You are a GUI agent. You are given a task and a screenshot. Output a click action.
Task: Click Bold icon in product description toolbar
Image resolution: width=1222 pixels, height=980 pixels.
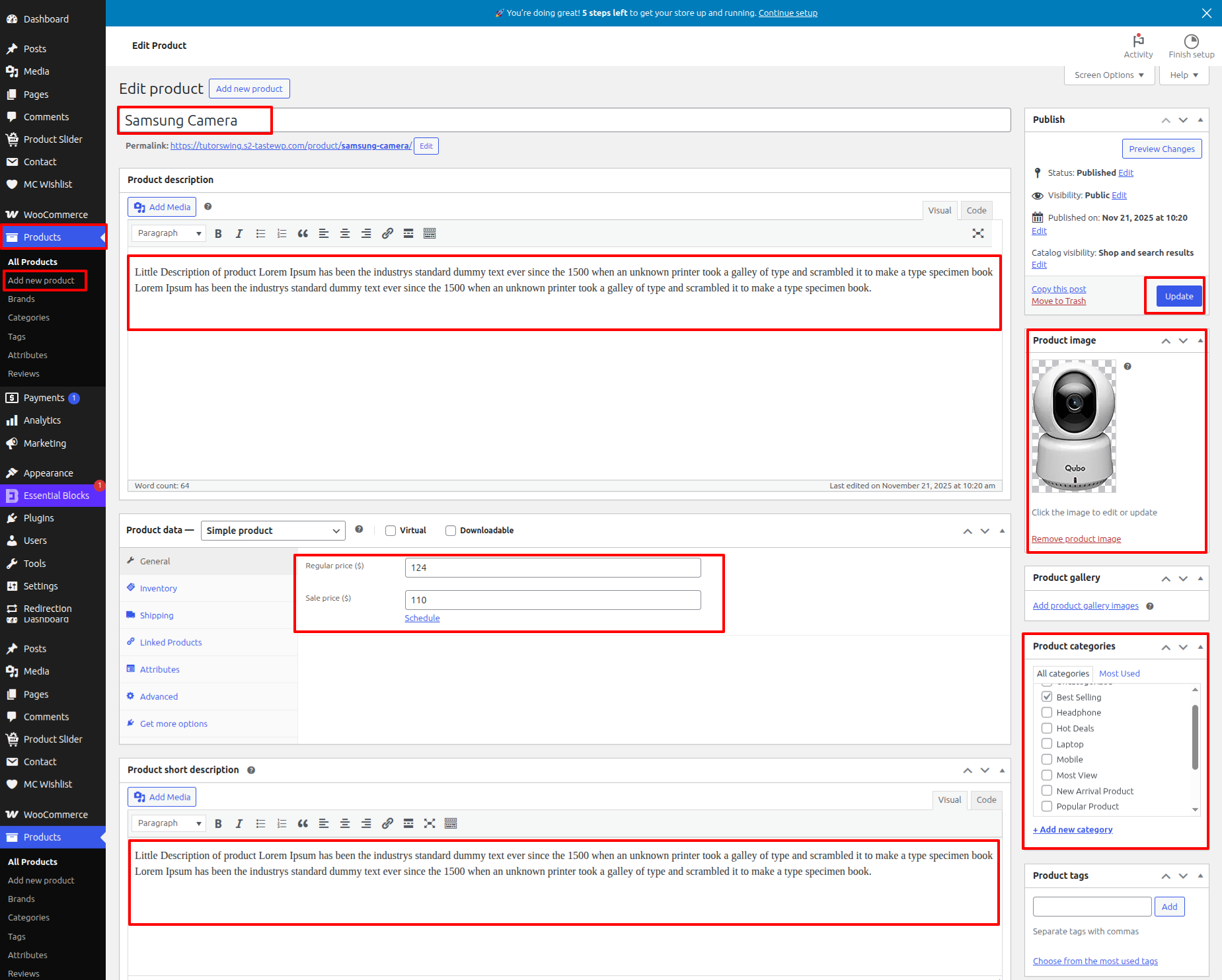pos(218,233)
